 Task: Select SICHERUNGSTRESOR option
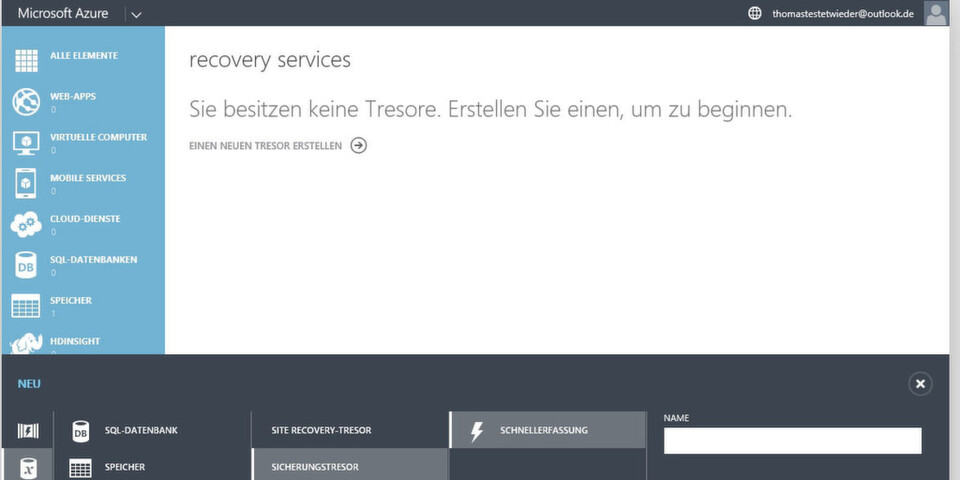[315, 467]
